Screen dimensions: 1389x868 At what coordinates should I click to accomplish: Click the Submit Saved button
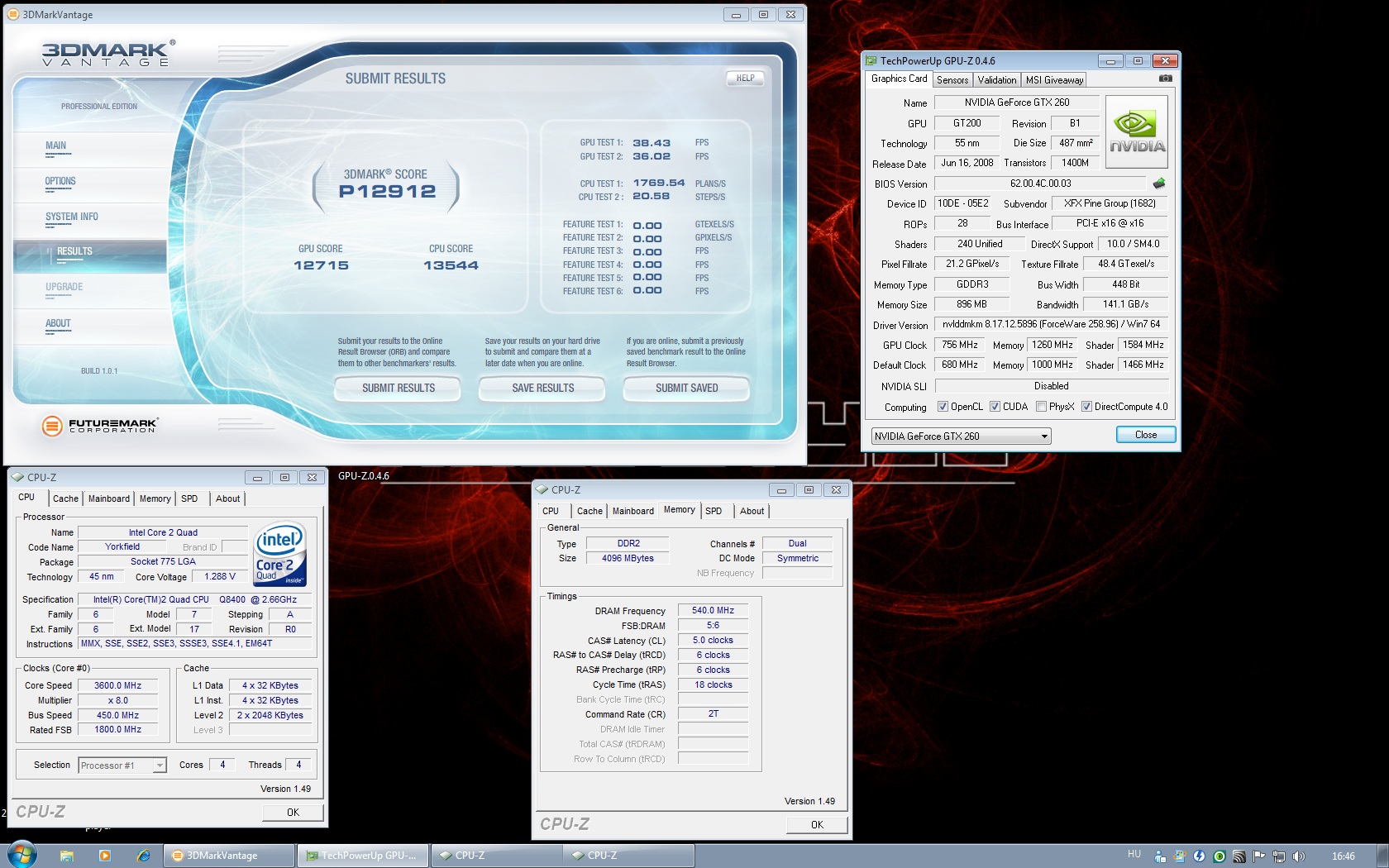(x=686, y=388)
